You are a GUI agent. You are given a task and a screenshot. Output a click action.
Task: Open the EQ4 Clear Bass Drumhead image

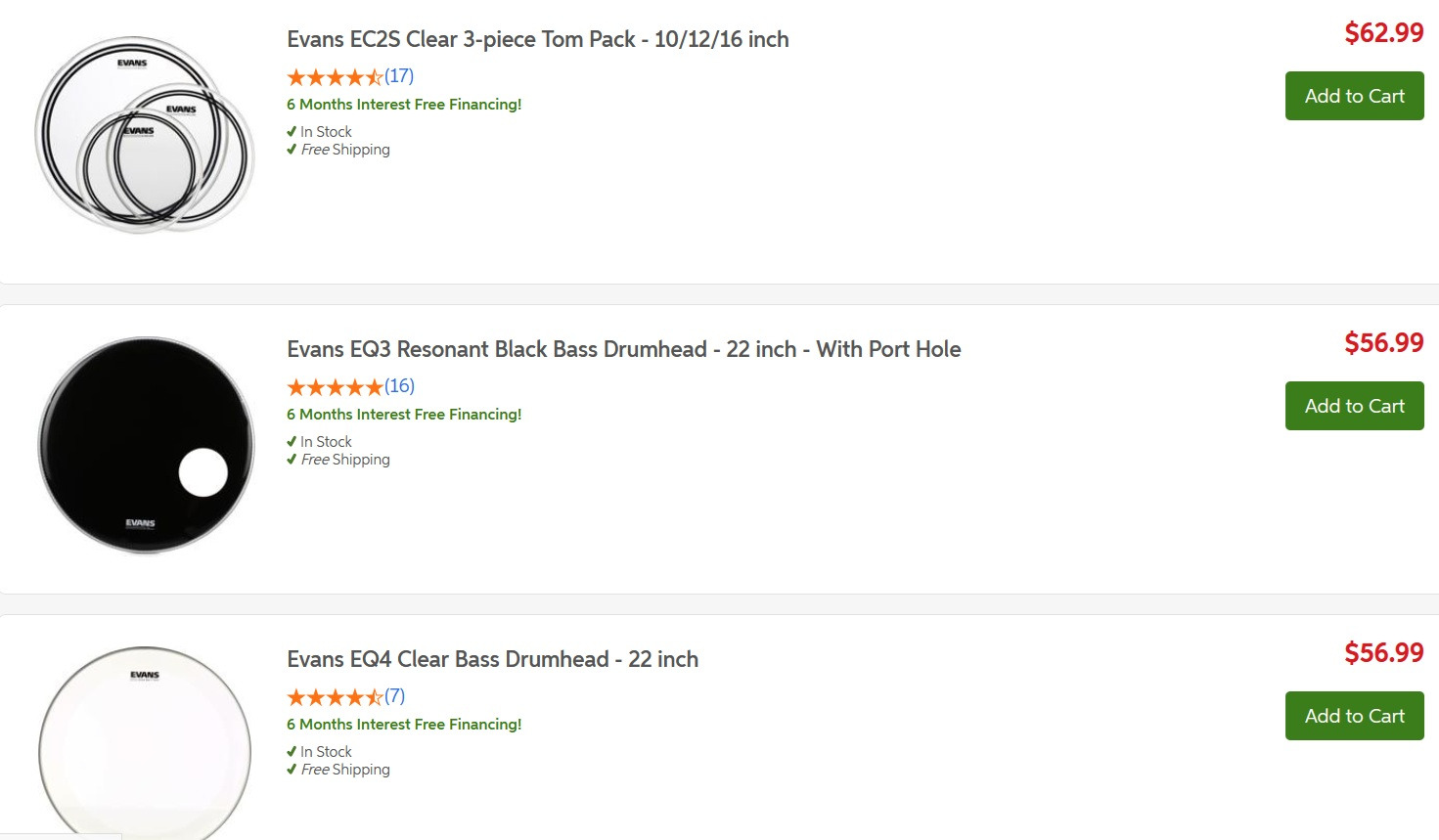click(x=146, y=743)
